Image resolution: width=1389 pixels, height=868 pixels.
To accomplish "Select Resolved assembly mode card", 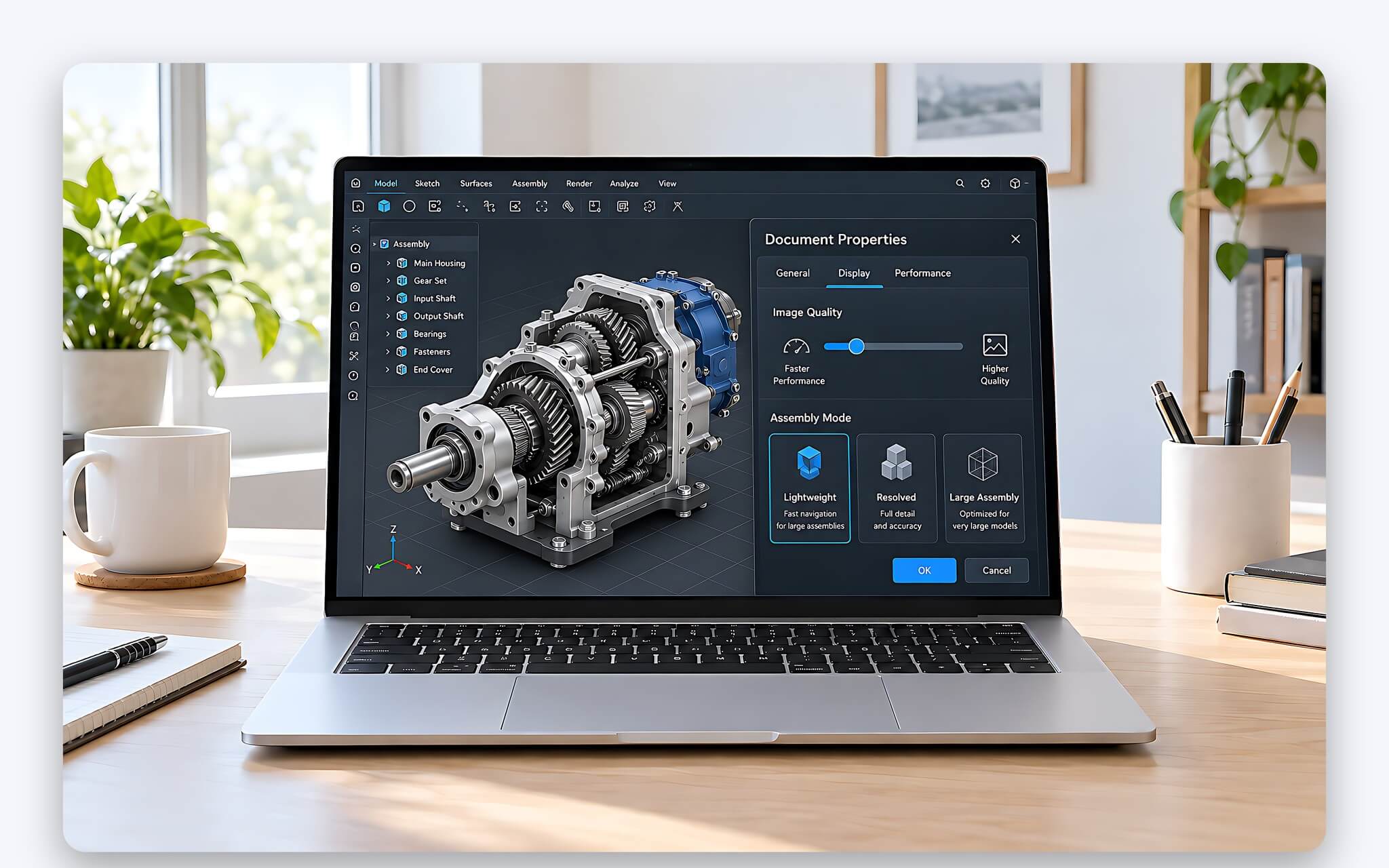I will click(x=897, y=488).
